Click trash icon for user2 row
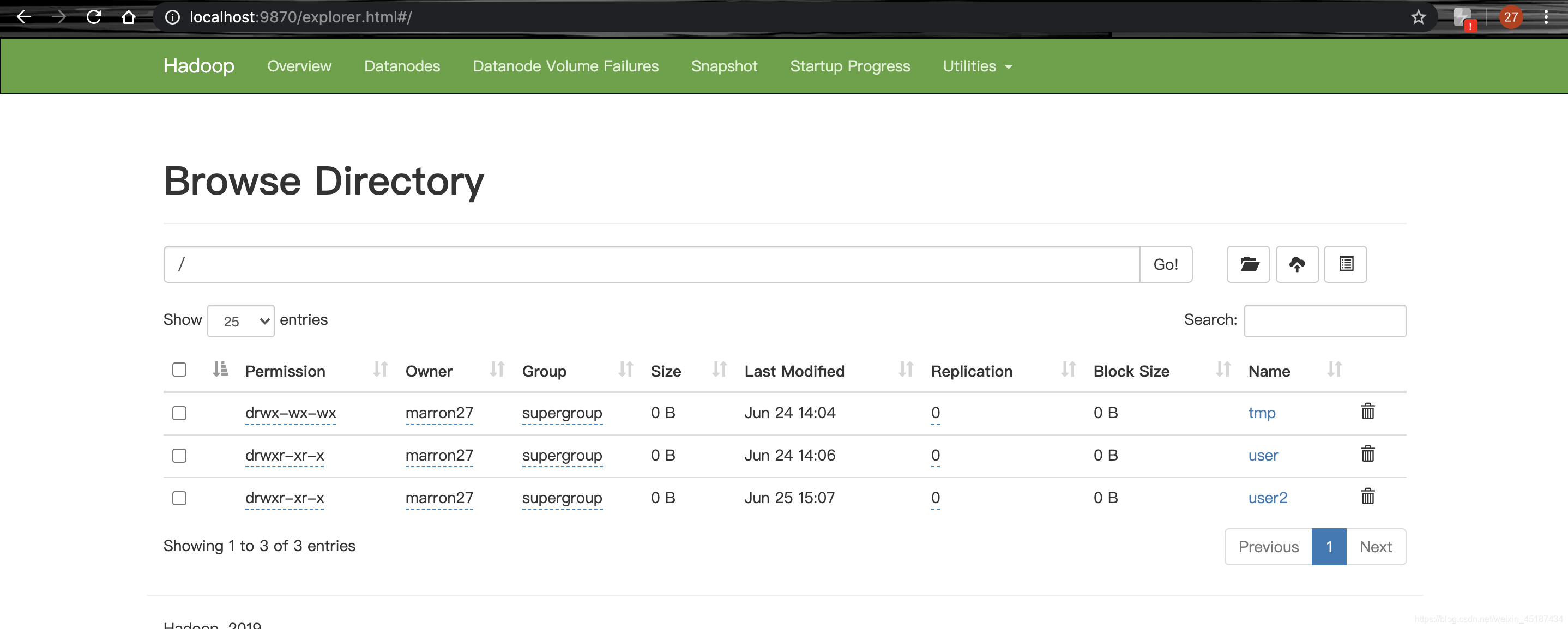Screen dimensions: 1568x629 (x=1367, y=497)
